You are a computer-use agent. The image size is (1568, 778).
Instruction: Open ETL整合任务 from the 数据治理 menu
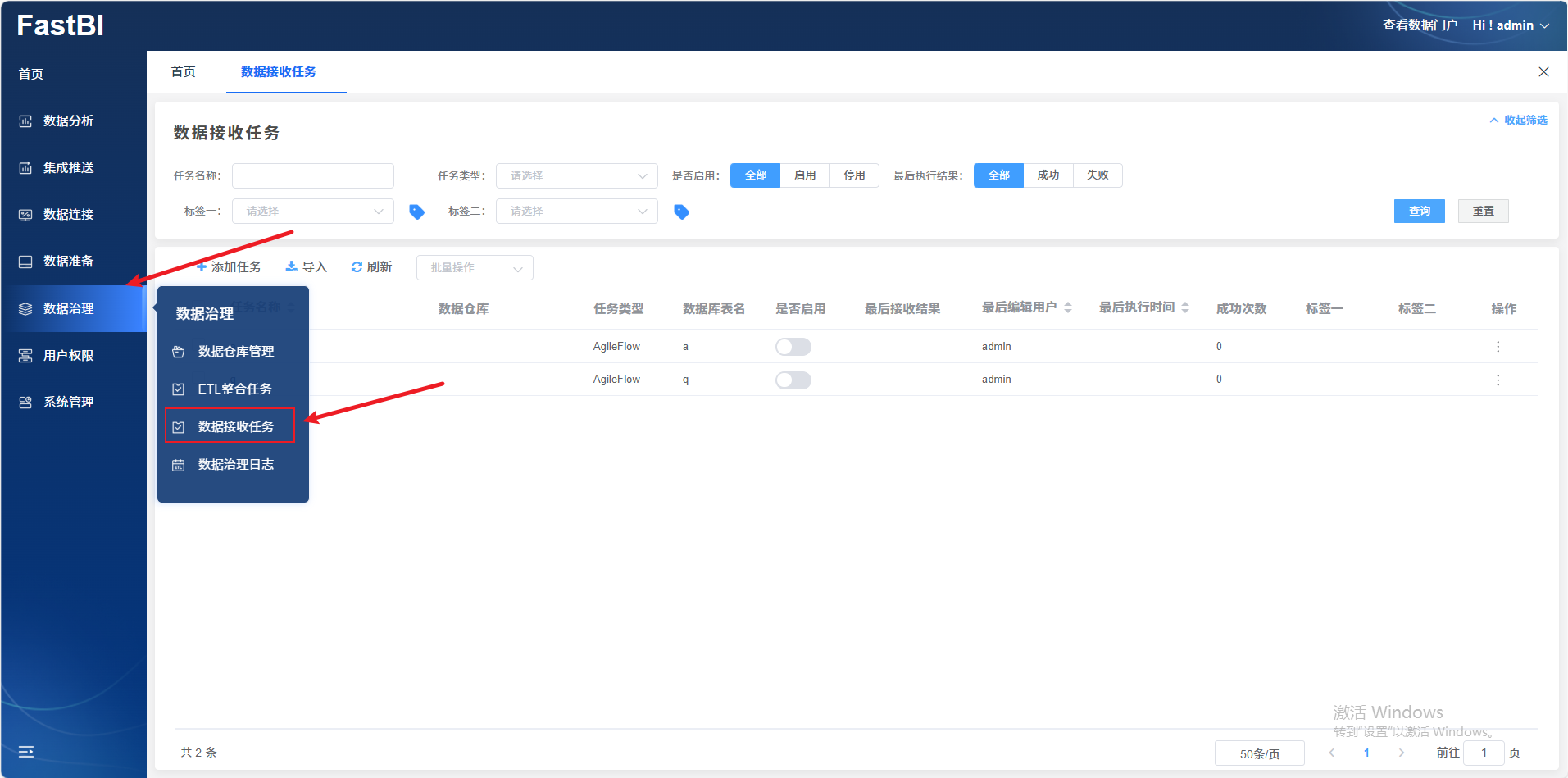[x=234, y=389]
